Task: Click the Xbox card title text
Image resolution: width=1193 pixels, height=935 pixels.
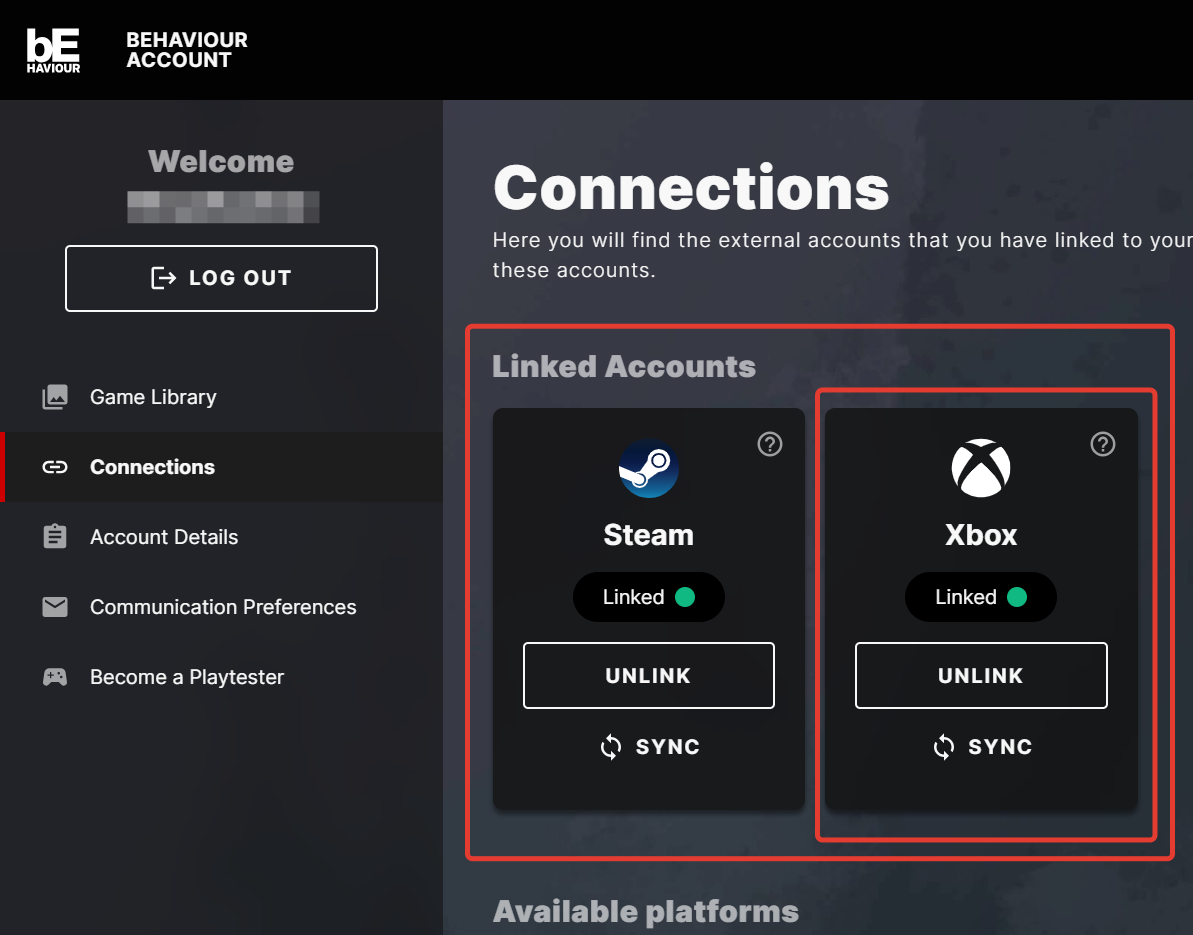Action: (x=981, y=535)
